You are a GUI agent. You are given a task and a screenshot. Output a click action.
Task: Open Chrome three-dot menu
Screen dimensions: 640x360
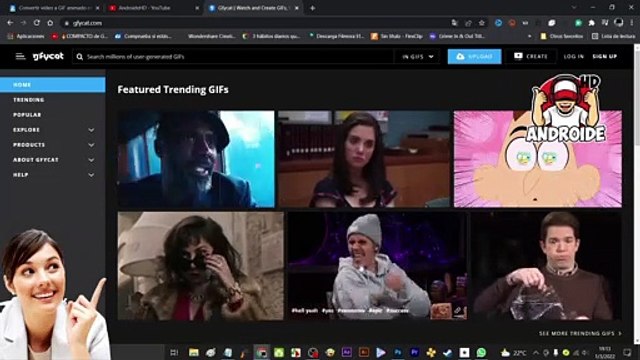pyautogui.click(x=632, y=23)
